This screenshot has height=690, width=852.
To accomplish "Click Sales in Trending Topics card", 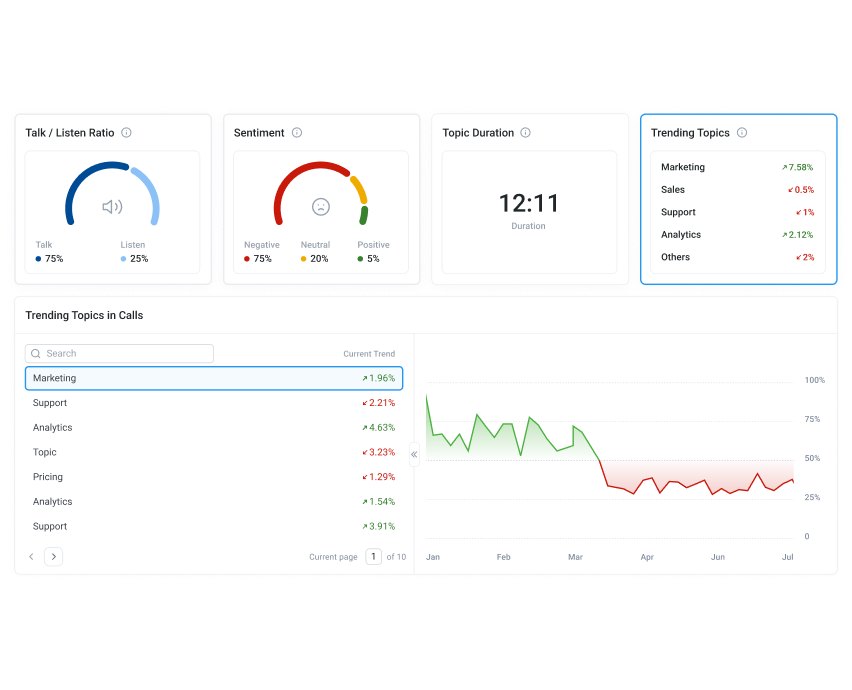I will [x=673, y=190].
